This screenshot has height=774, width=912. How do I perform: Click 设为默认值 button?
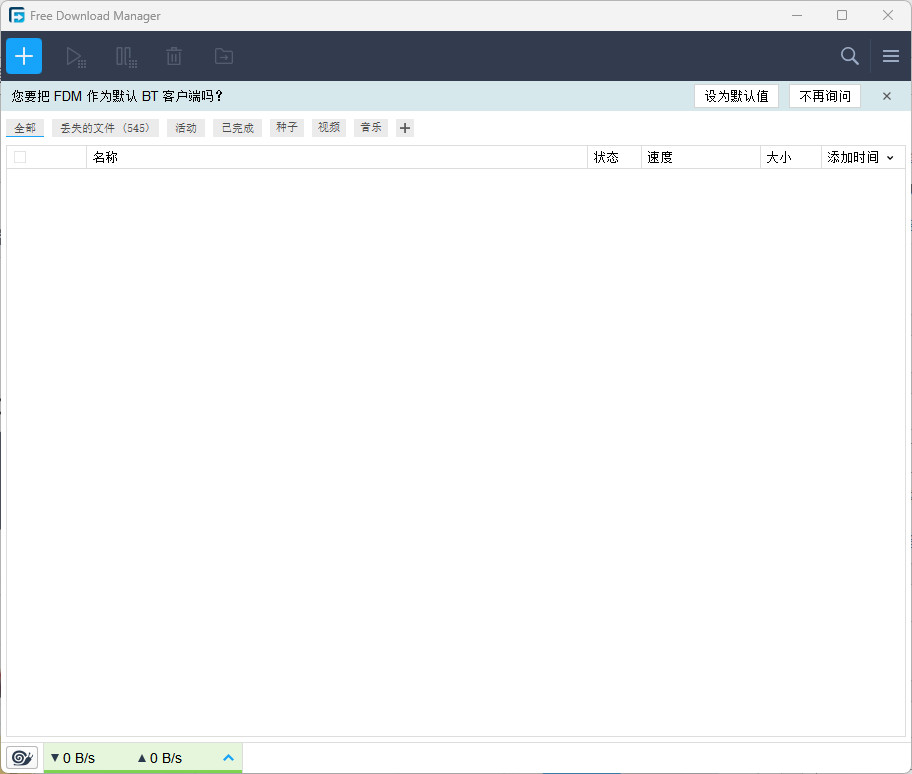click(736, 96)
